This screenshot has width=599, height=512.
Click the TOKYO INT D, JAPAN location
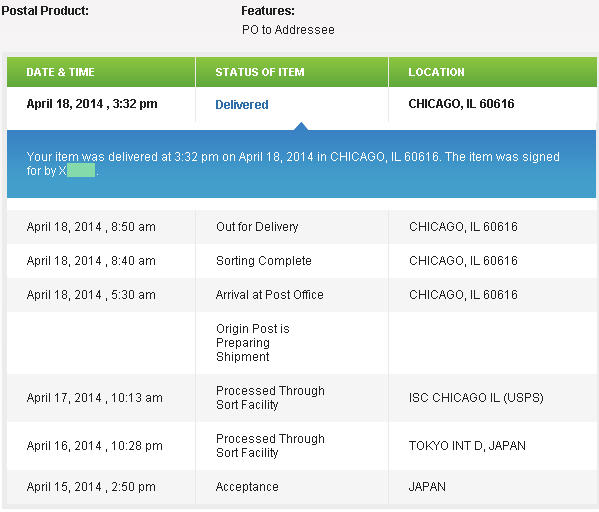coord(467,446)
